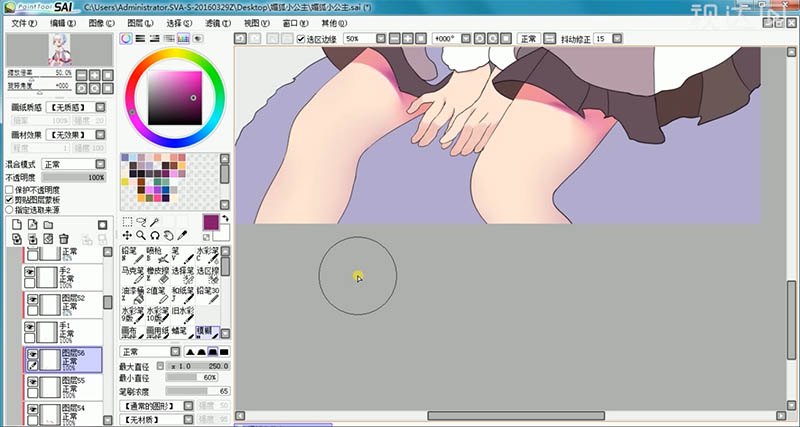Select the sharpest brush edge shape
800x427 pixels.
tap(190, 352)
